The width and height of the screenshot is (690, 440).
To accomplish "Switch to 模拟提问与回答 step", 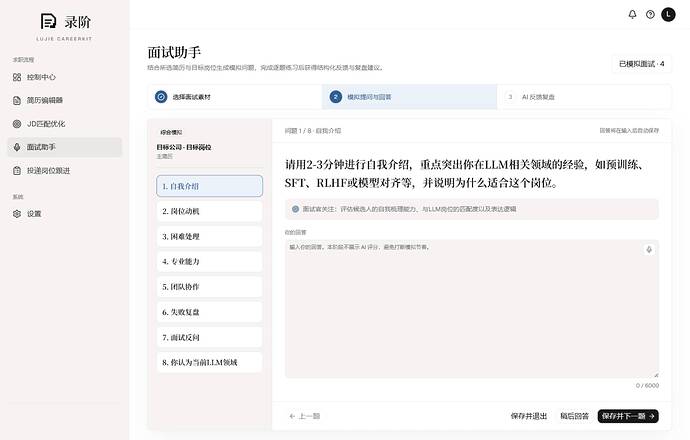I will (x=410, y=97).
